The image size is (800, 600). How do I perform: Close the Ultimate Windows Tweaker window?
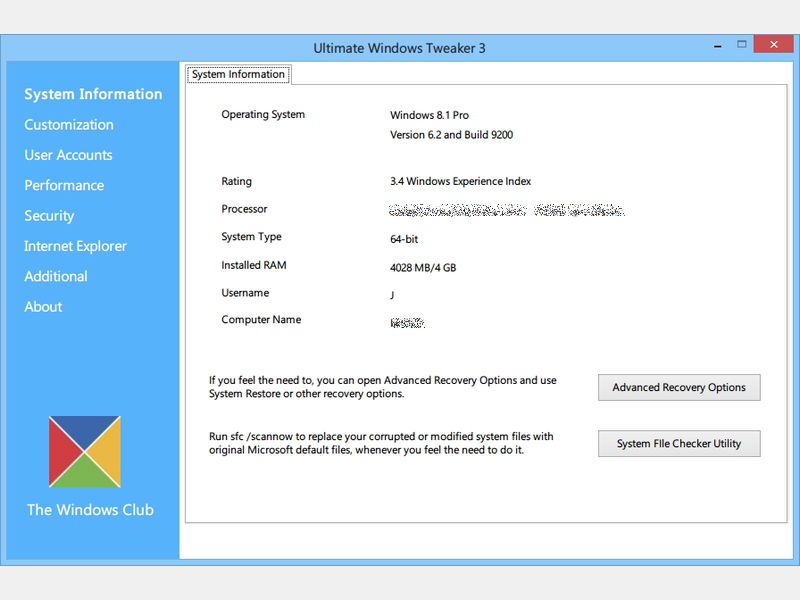[773, 44]
